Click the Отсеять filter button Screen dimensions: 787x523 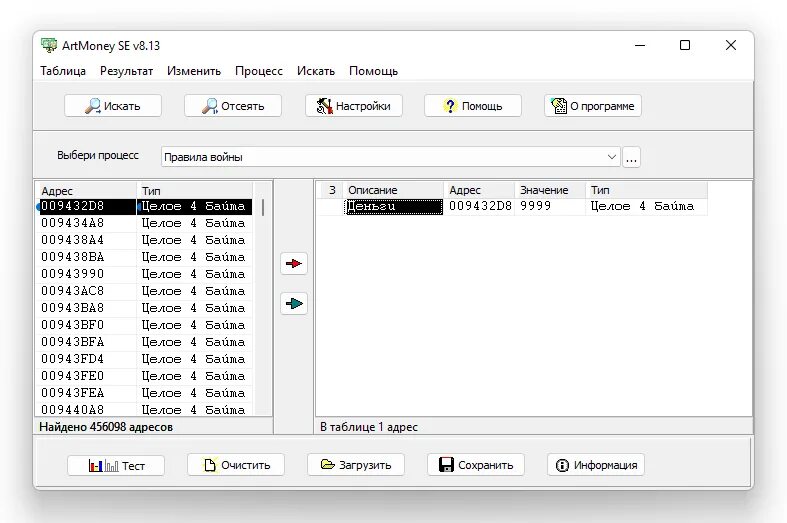pyautogui.click(x=233, y=106)
